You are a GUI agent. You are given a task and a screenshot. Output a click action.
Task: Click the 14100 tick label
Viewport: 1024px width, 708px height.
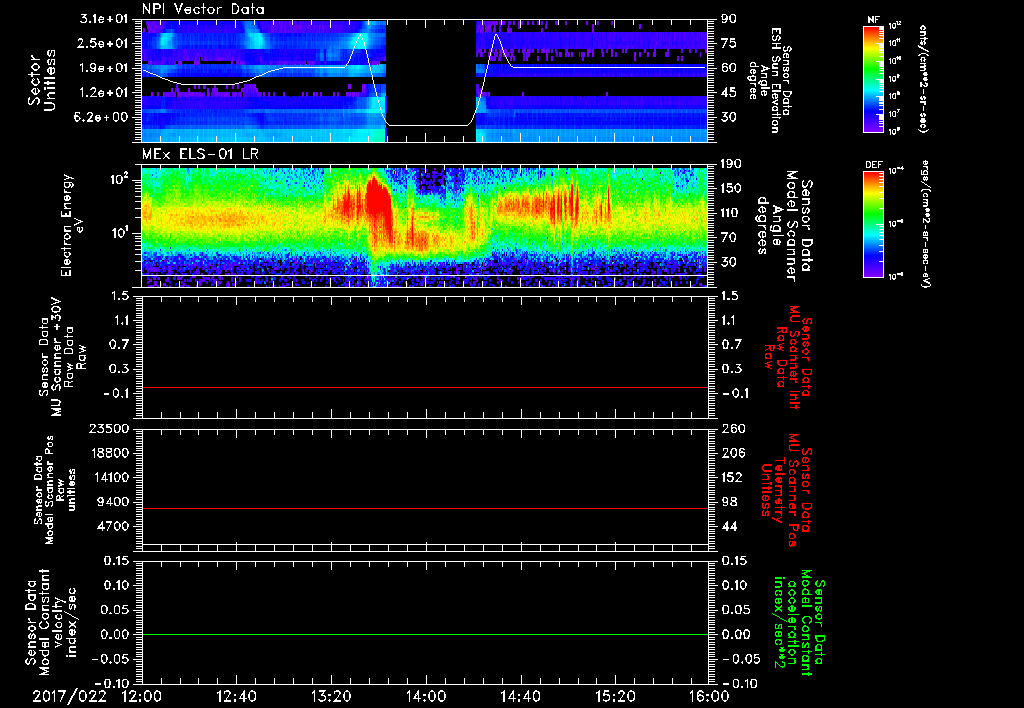[x=110, y=477]
